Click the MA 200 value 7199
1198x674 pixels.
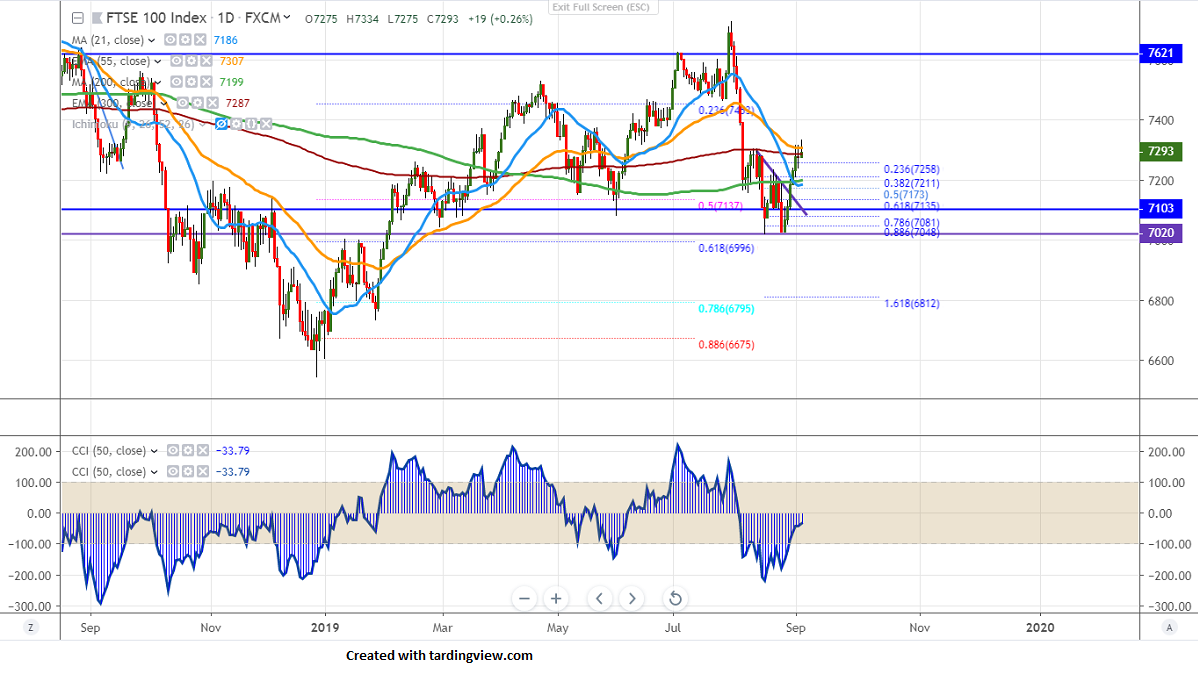(x=232, y=82)
